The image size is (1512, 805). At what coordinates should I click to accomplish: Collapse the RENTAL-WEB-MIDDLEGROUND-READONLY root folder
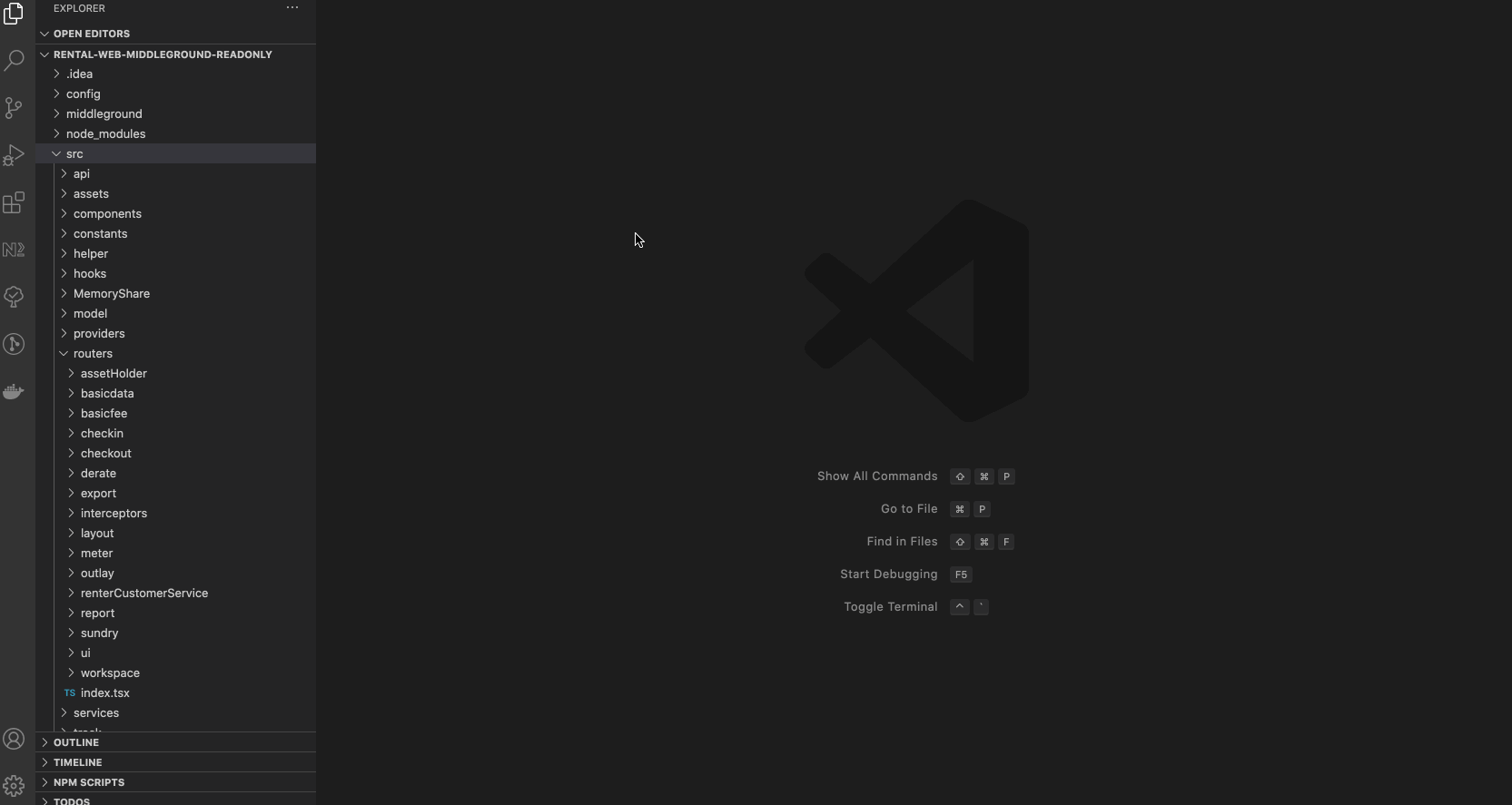(175, 54)
